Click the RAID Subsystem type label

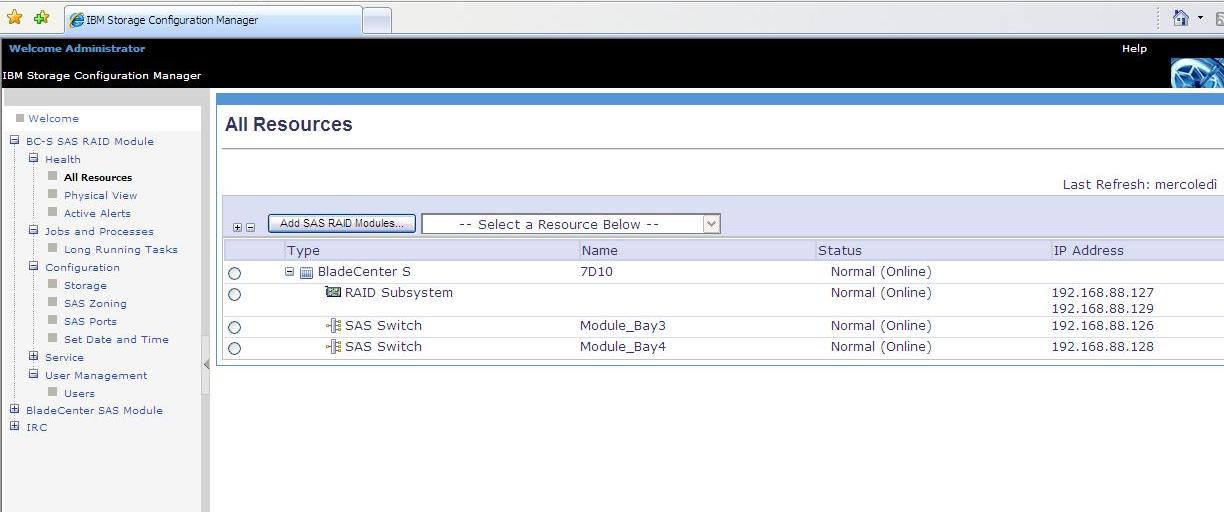(x=399, y=293)
